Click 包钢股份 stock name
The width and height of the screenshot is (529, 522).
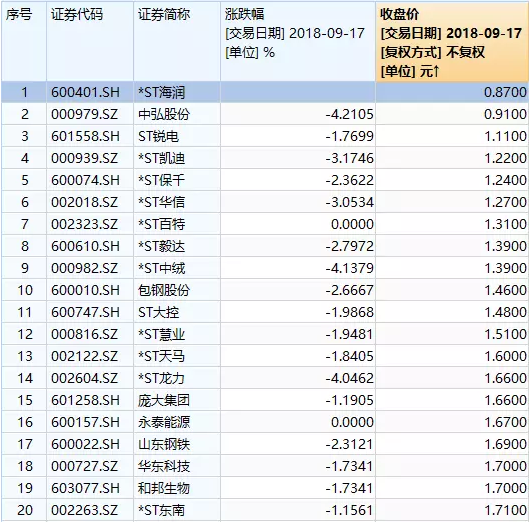point(164,290)
